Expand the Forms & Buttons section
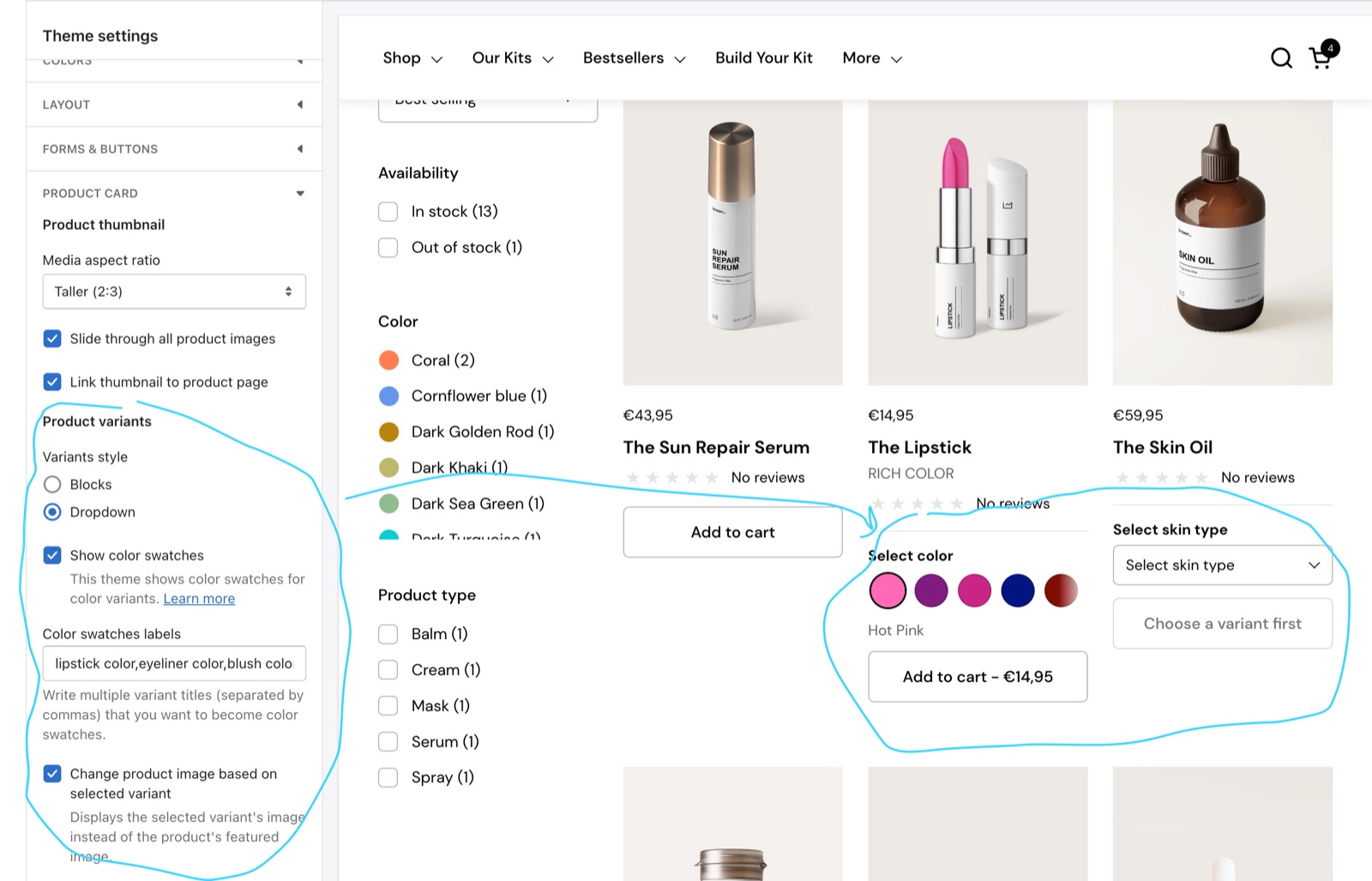 pyautogui.click(x=174, y=149)
